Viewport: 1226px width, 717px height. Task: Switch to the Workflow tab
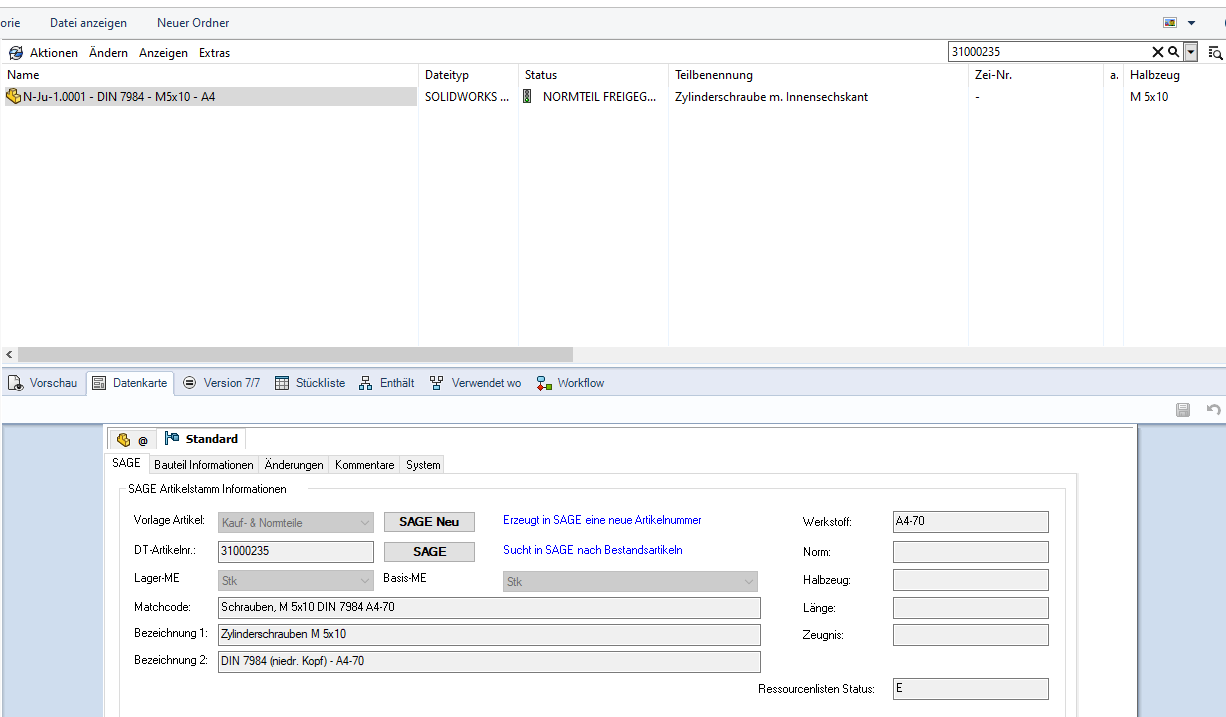pyautogui.click(x=570, y=383)
